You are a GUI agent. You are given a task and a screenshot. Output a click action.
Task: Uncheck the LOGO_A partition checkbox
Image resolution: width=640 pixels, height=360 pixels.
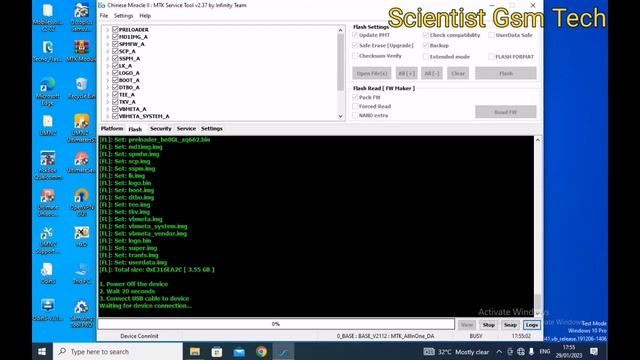[x=115, y=73]
